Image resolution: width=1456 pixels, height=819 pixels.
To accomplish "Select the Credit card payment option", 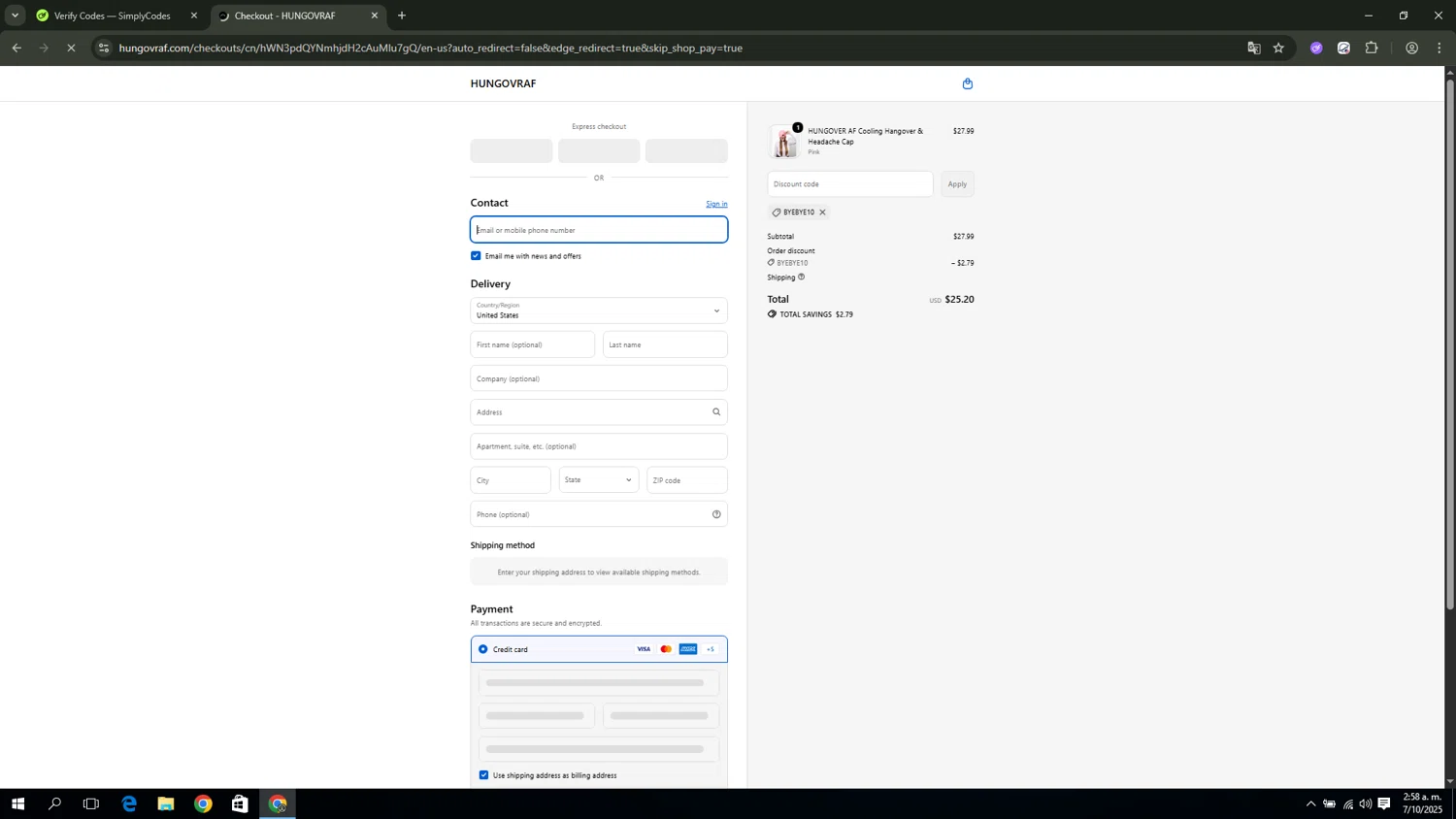I will (483, 649).
